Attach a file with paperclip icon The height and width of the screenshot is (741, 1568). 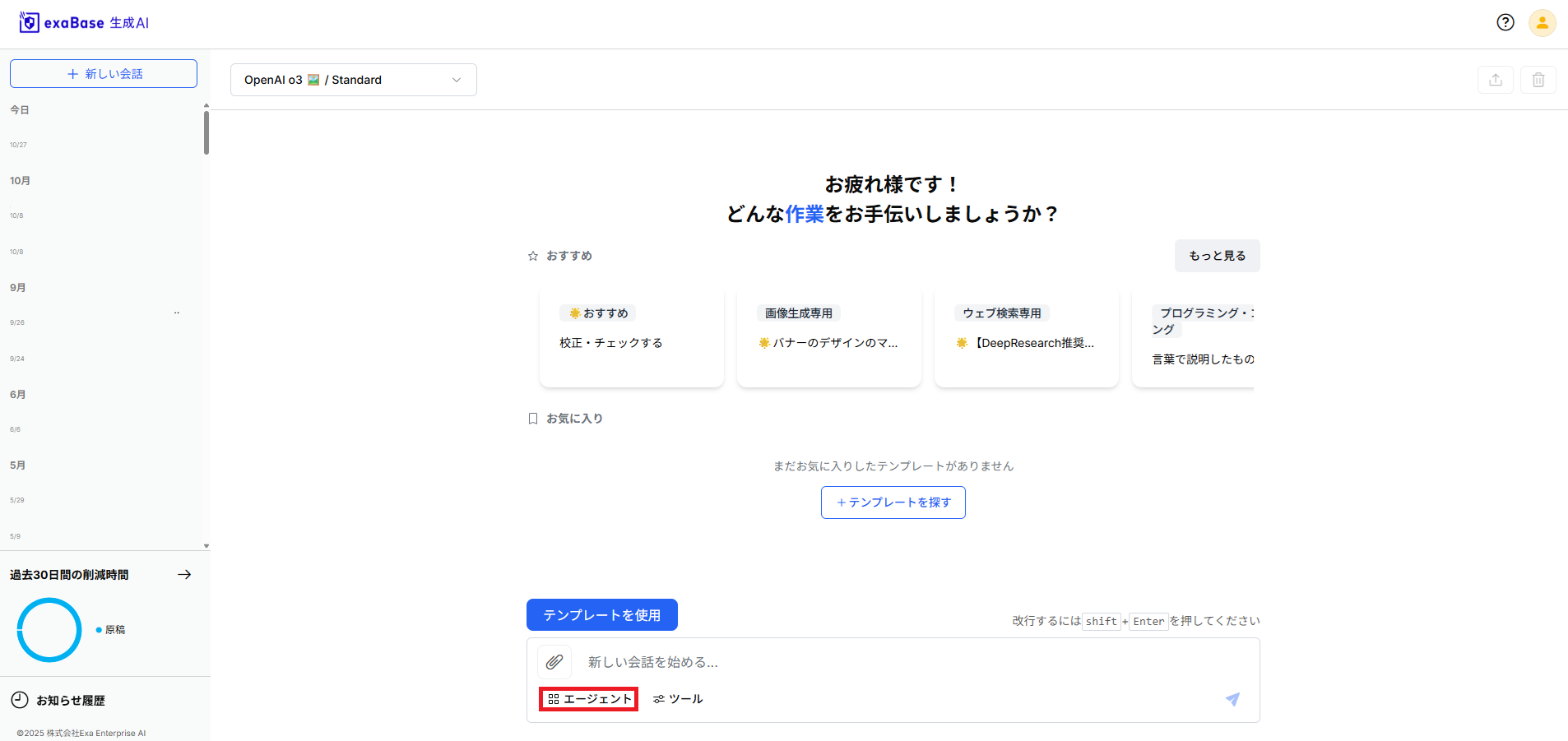point(554,661)
